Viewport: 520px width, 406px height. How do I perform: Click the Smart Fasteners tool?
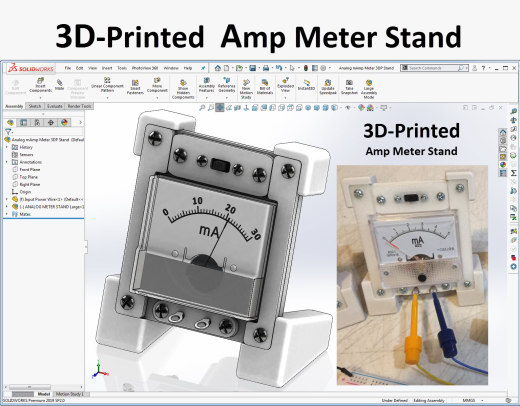tap(135, 87)
